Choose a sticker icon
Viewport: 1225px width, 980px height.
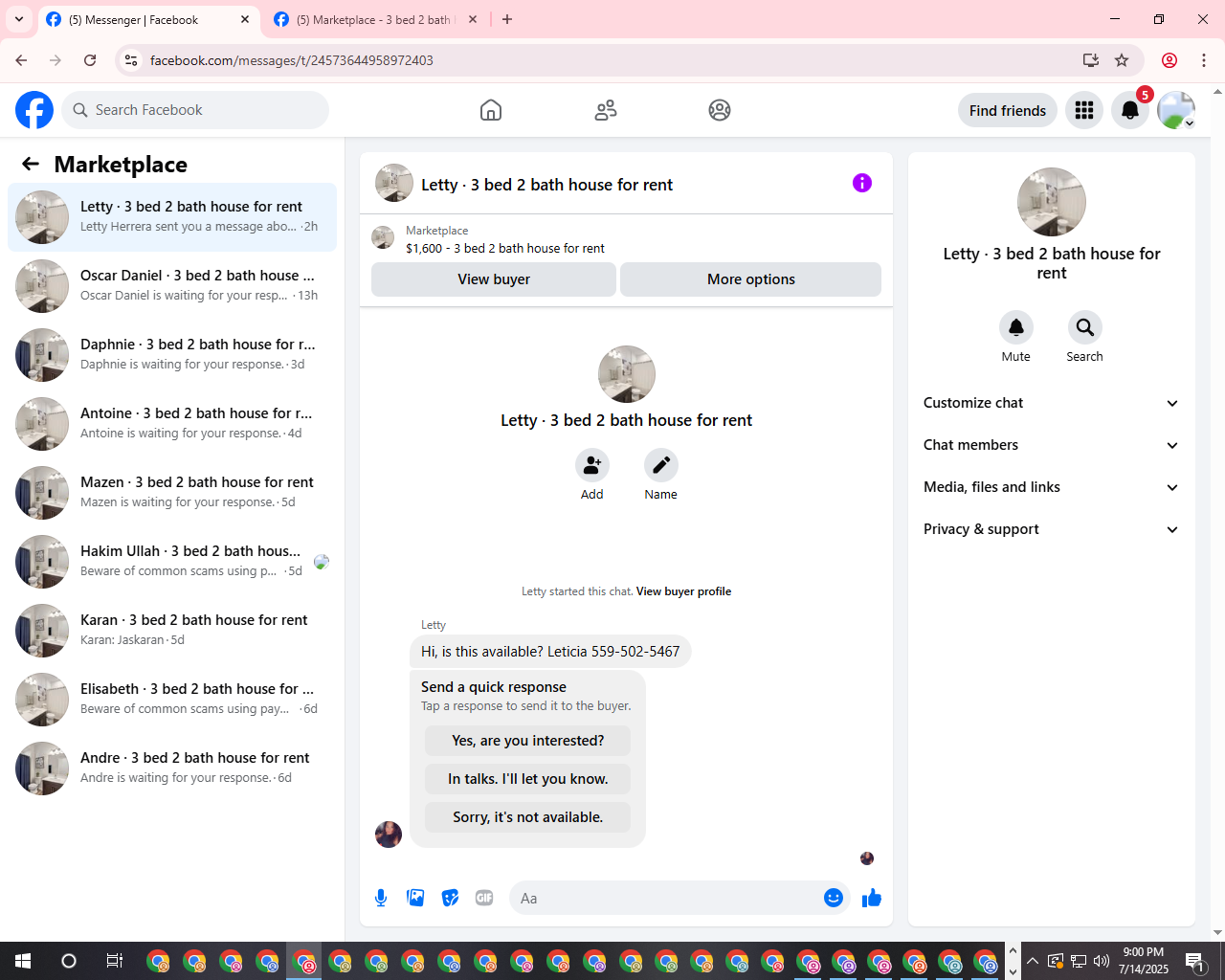click(450, 898)
